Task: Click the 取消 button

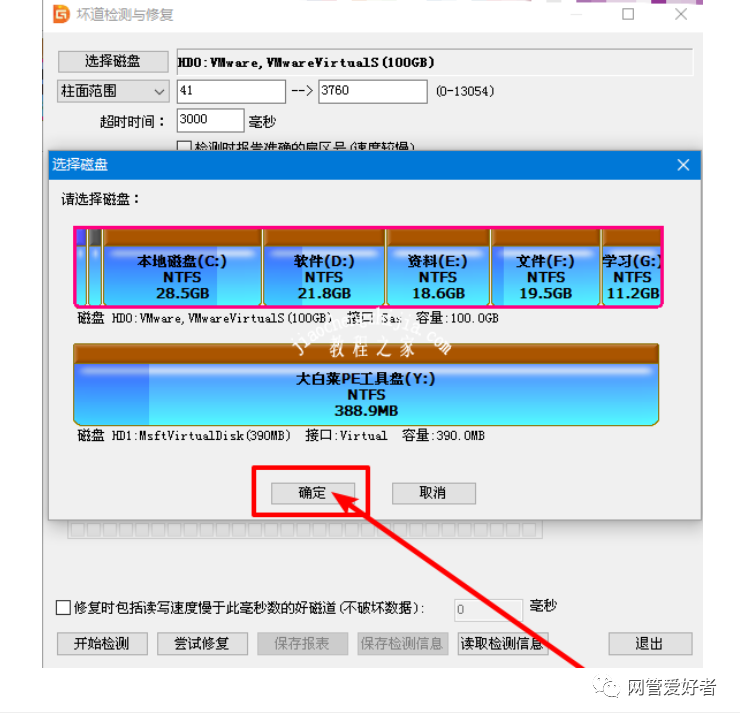Action: [x=434, y=493]
